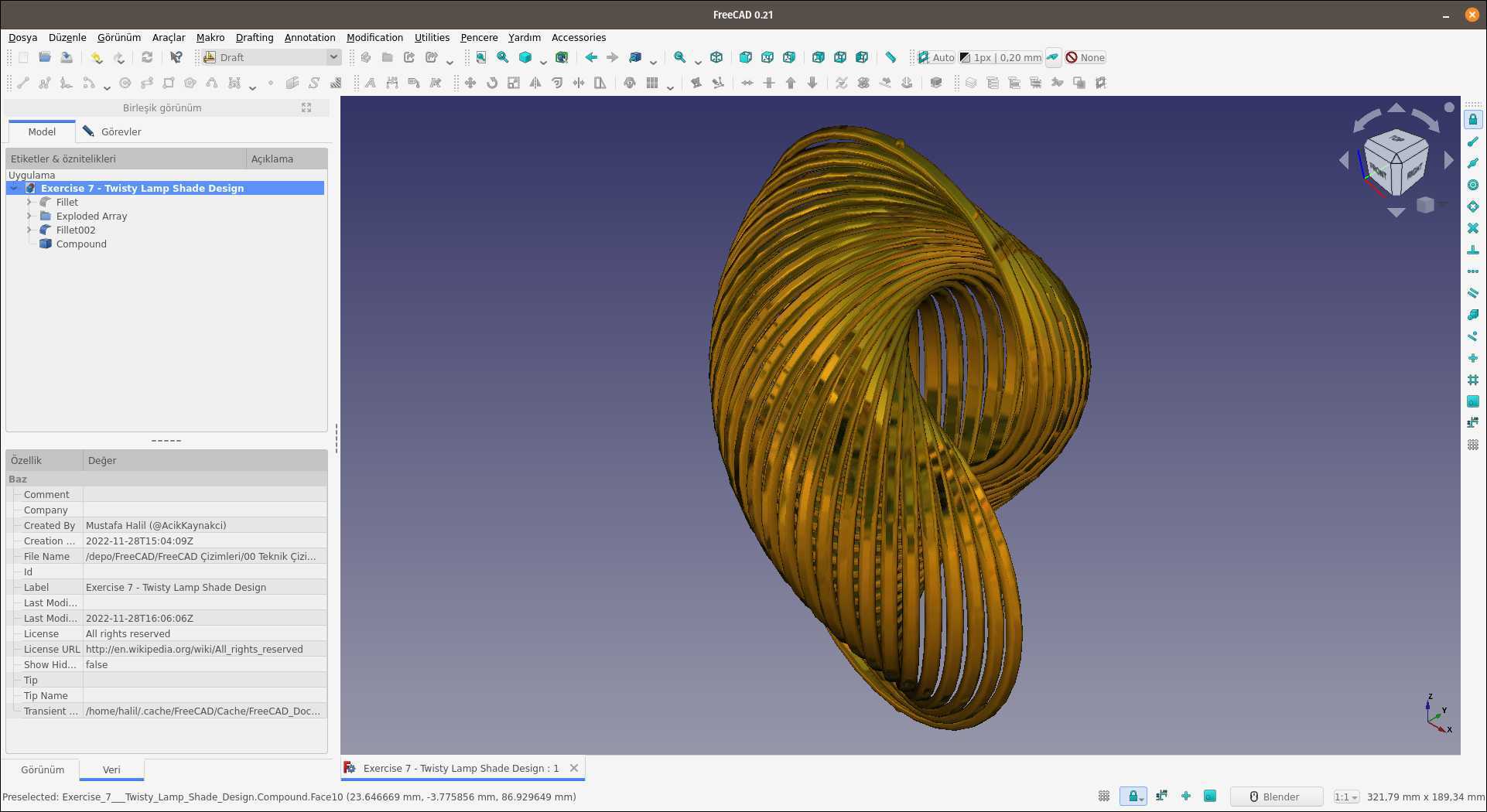Select the Draft Text annotation tool
This screenshot has width=1487, height=812.
pos(371,83)
